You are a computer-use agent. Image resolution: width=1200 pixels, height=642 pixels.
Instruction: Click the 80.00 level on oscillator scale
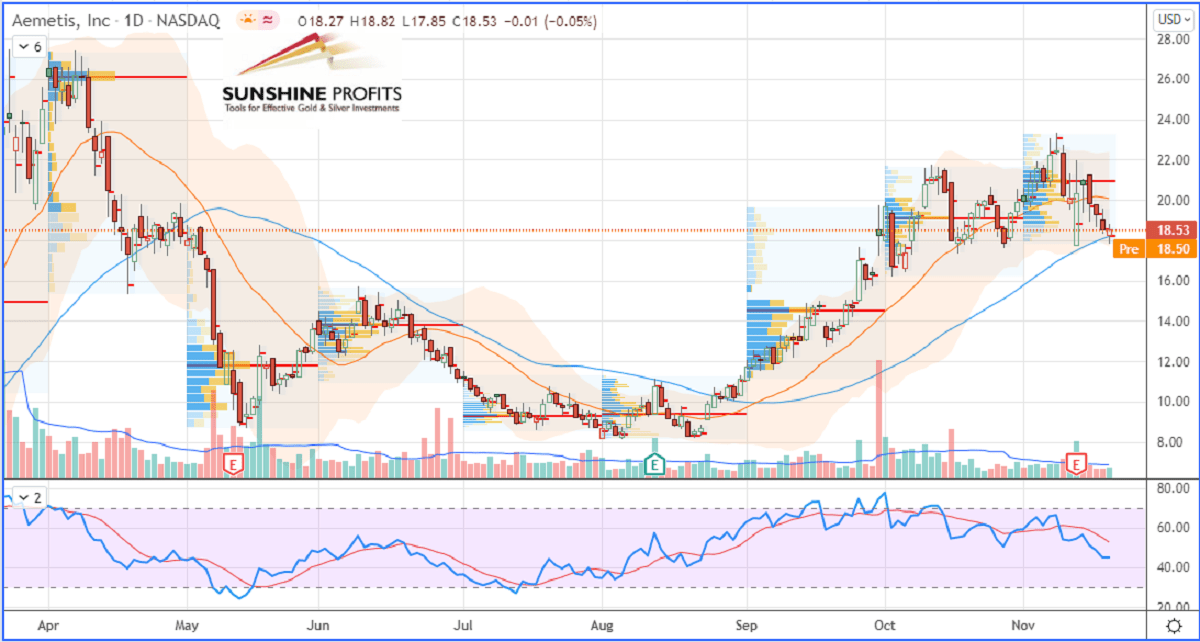click(1171, 489)
